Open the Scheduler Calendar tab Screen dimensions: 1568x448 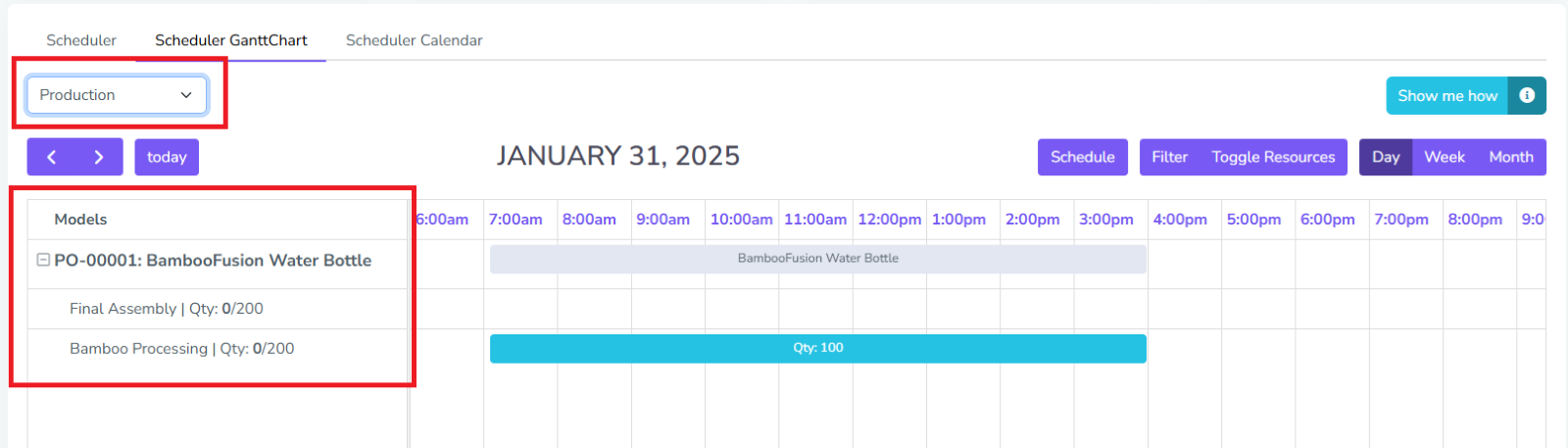point(414,40)
